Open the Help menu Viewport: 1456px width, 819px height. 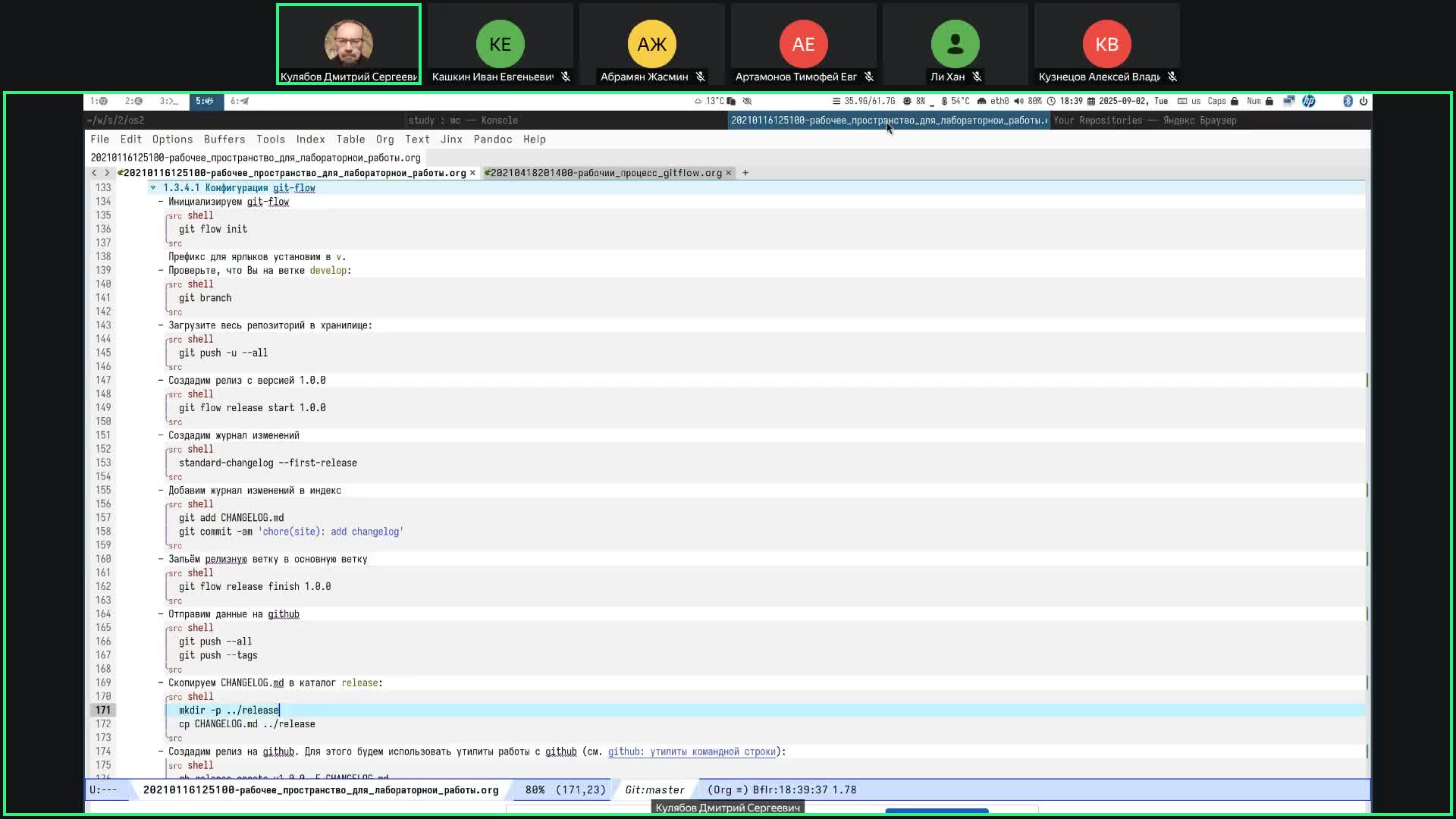click(x=534, y=140)
